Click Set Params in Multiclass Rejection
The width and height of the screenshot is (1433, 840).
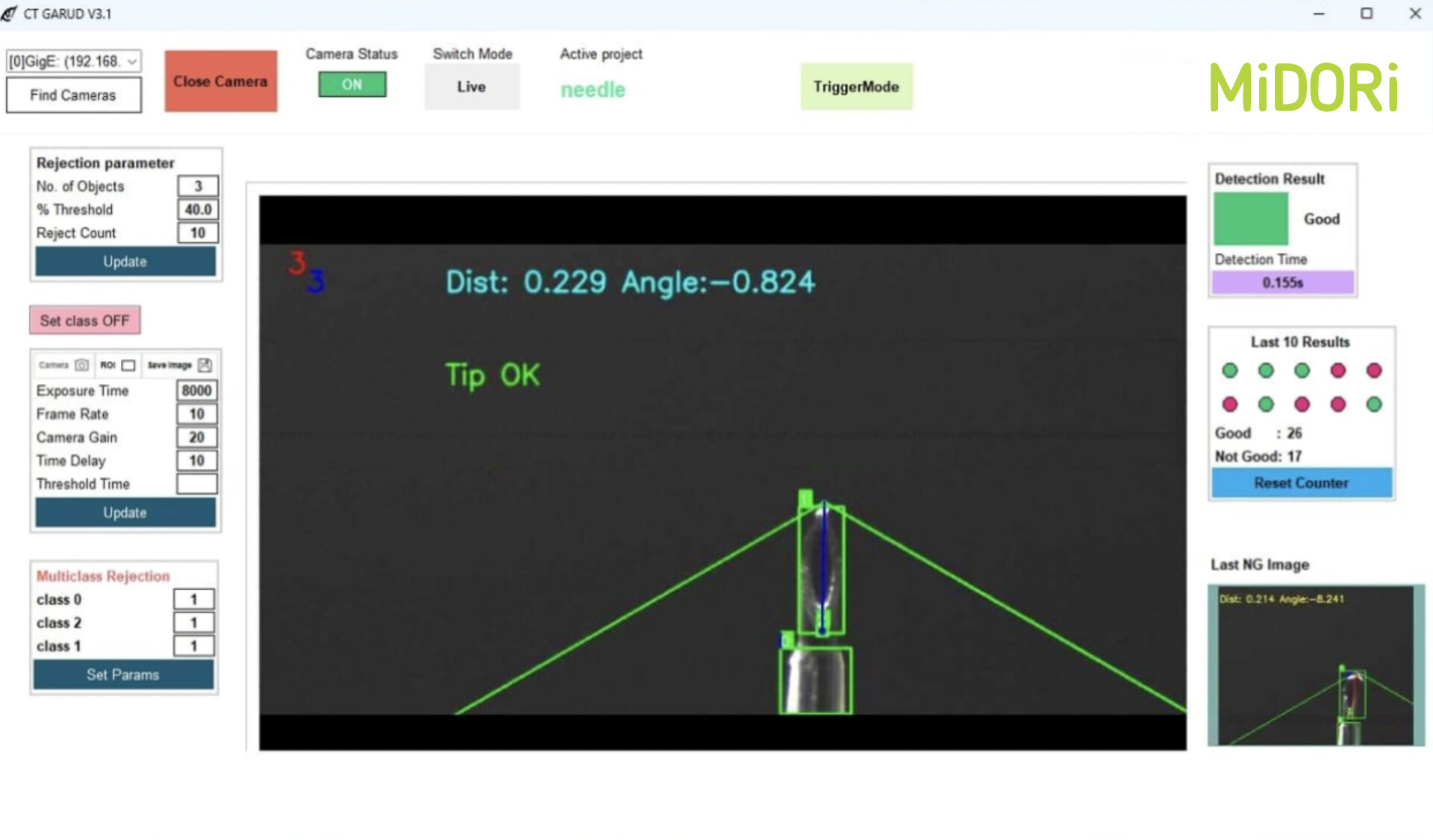point(123,674)
